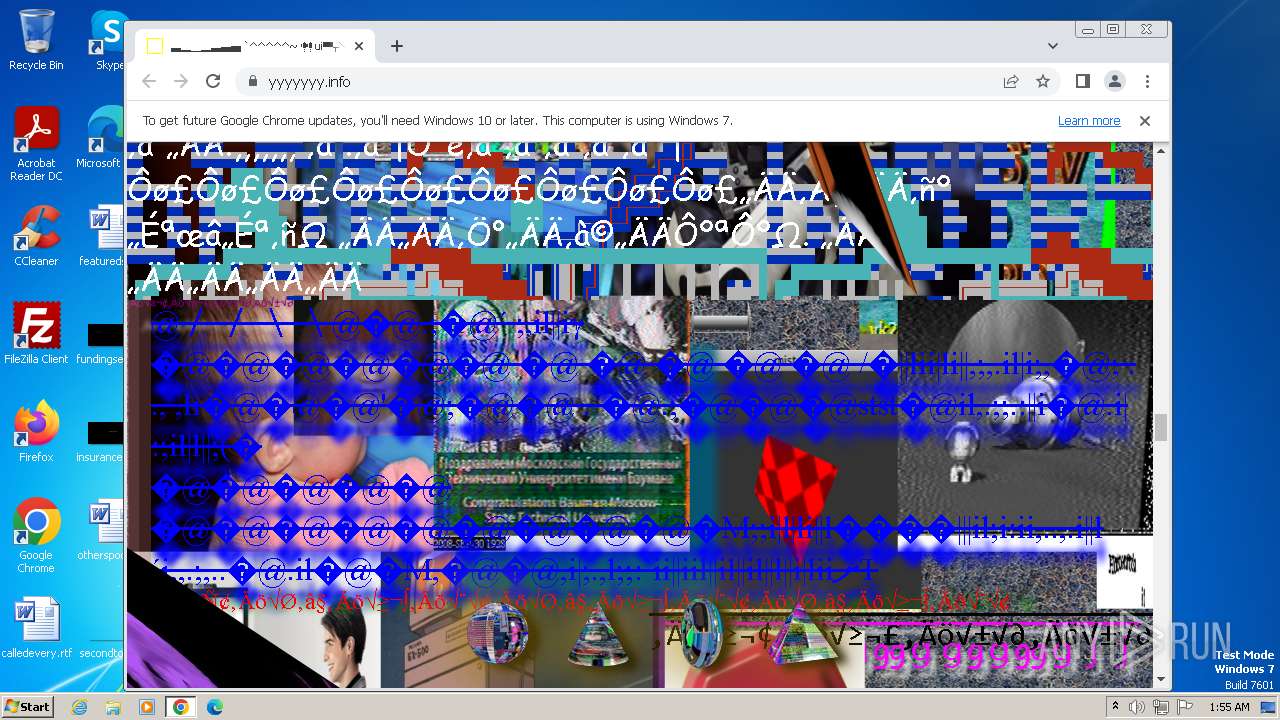This screenshot has width=1280, height=720.
Task: Select the othersport document desktop icon
Action: (102, 530)
